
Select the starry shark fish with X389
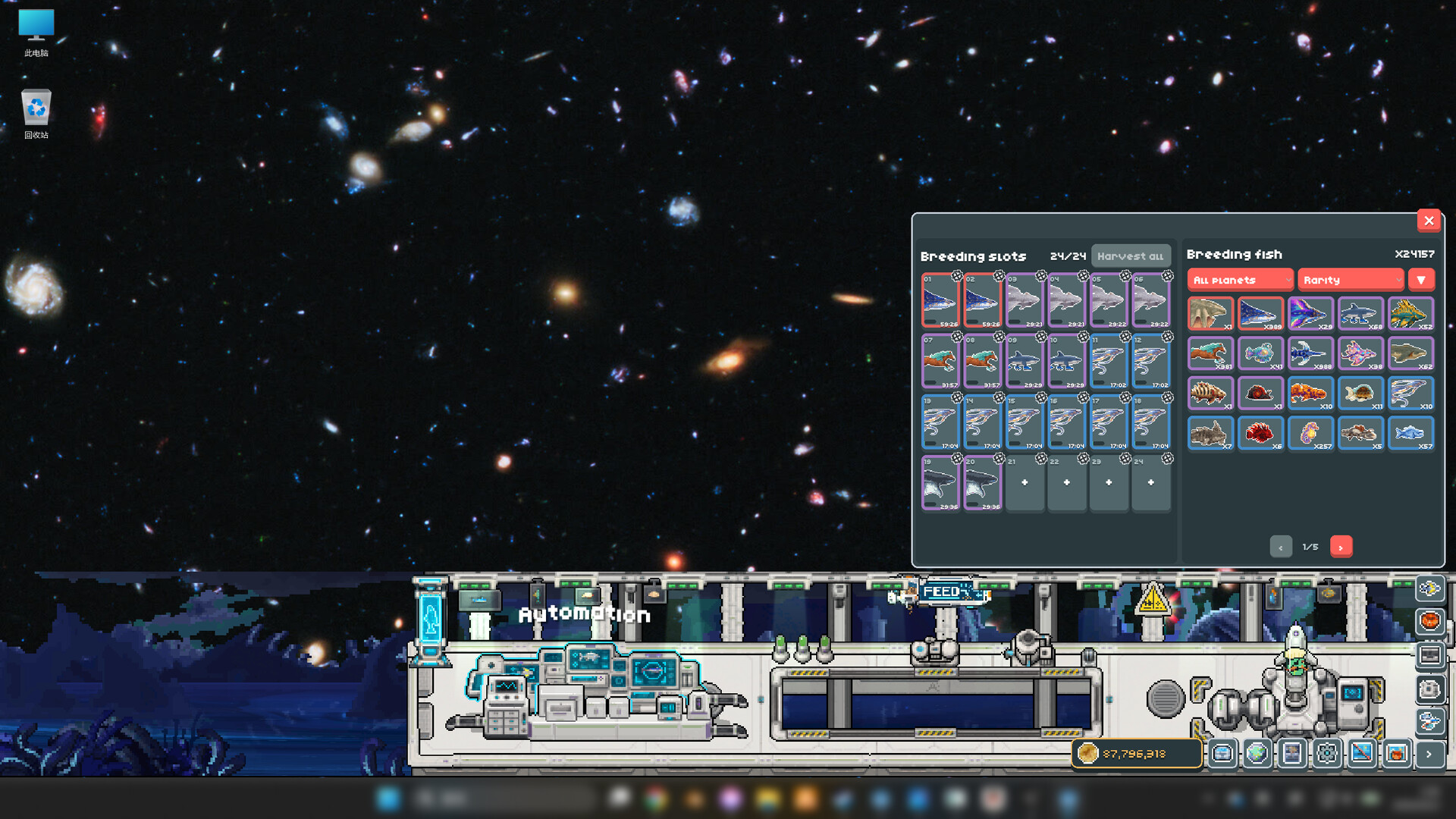1260,313
